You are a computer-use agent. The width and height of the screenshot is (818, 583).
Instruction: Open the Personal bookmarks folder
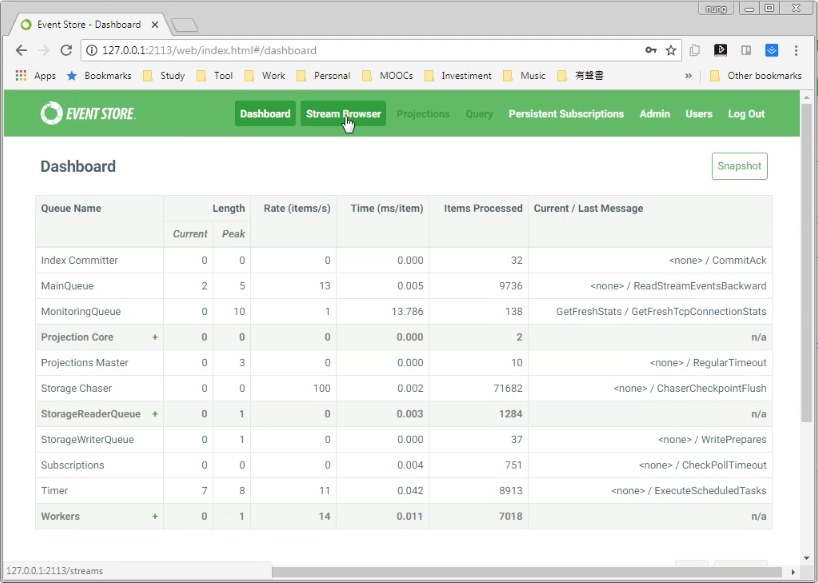(x=323, y=76)
